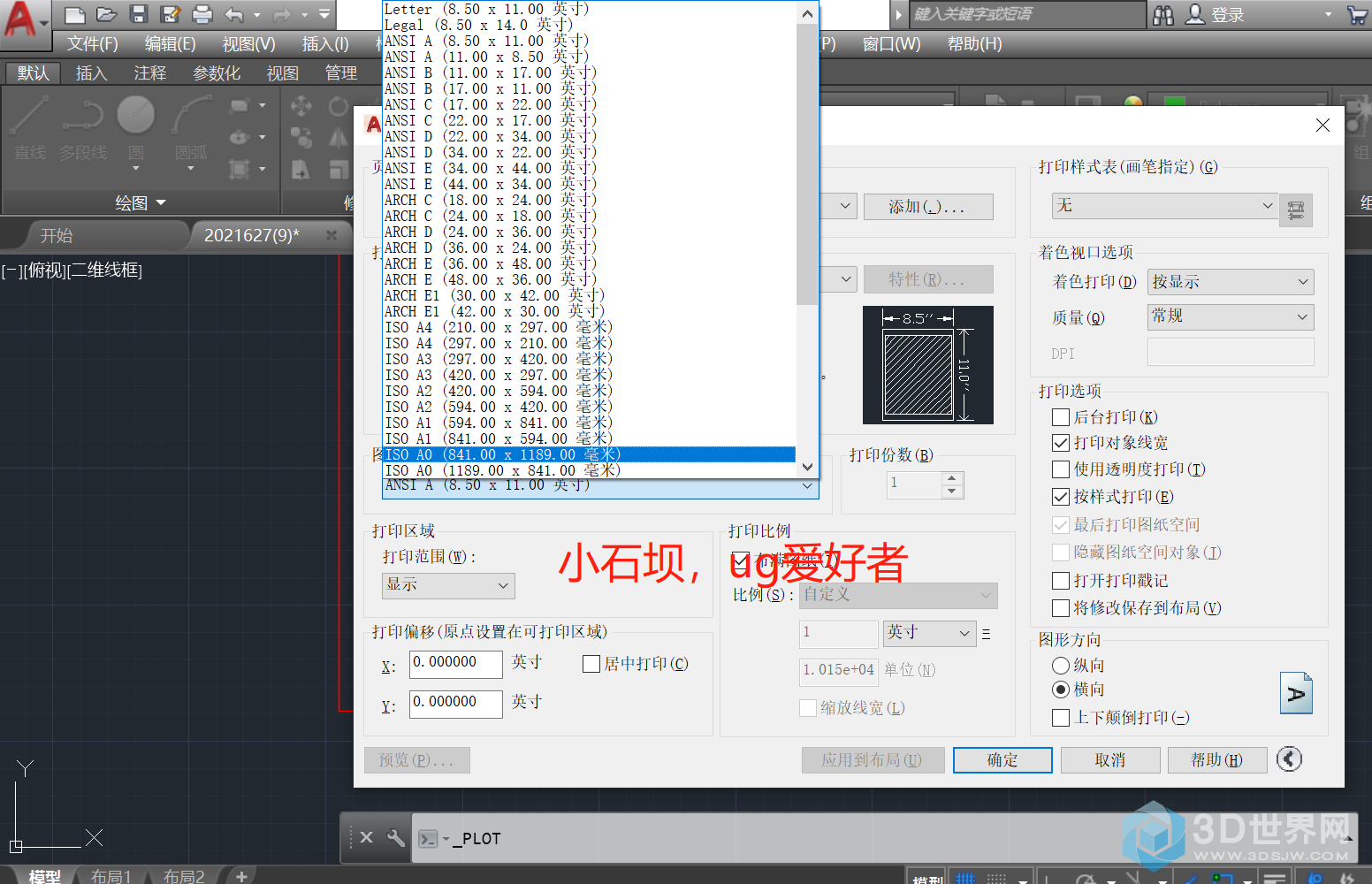Select the Hatch tool icon
Screen dimensions: 1372x884
(239, 169)
